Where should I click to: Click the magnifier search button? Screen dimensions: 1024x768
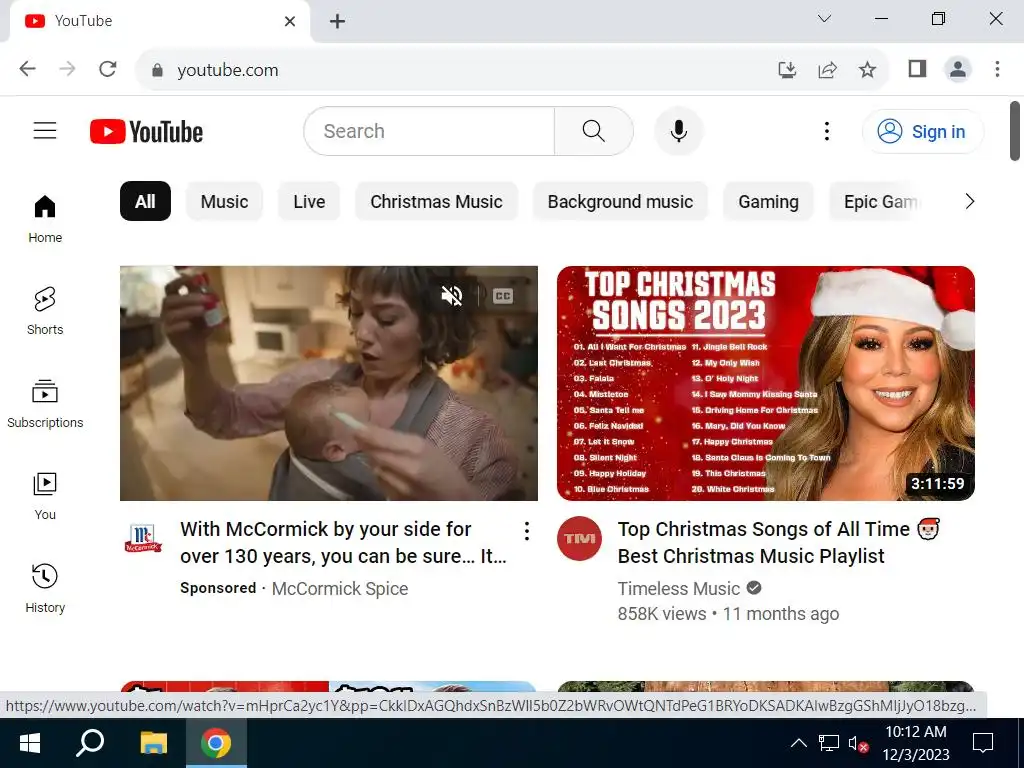tap(593, 131)
